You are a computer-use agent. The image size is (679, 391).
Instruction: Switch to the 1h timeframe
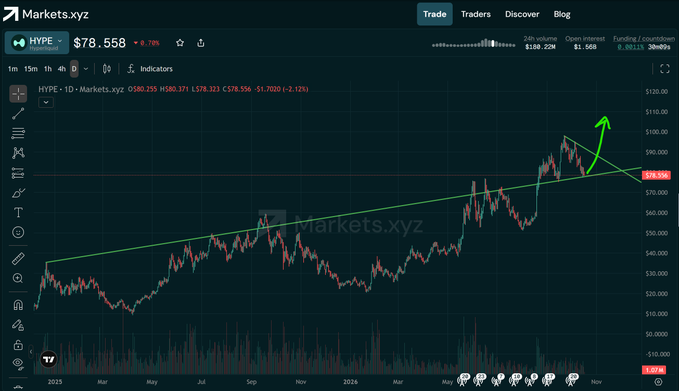pos(48,69)
